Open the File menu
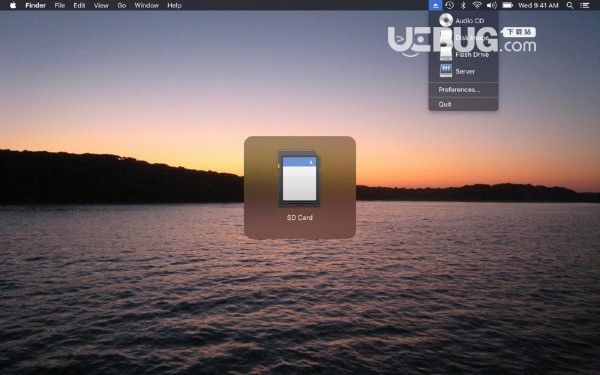This screenshot has height=375, width=600. (60, 5)
